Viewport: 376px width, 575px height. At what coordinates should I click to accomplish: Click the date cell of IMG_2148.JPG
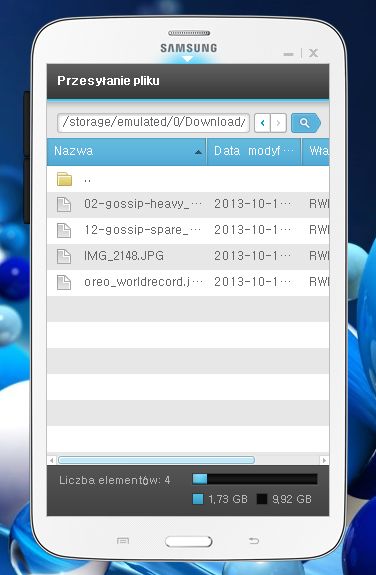[x=253, y=256]
